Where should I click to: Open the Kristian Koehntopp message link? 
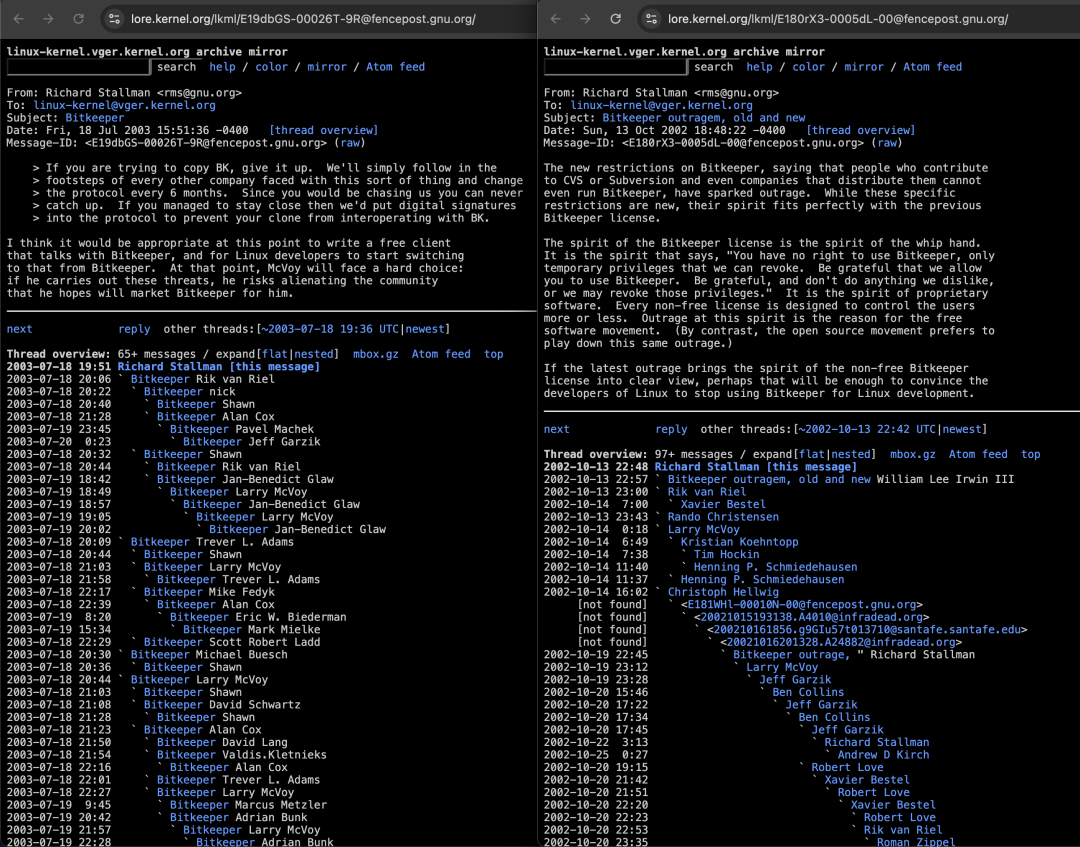coord(740,542)
